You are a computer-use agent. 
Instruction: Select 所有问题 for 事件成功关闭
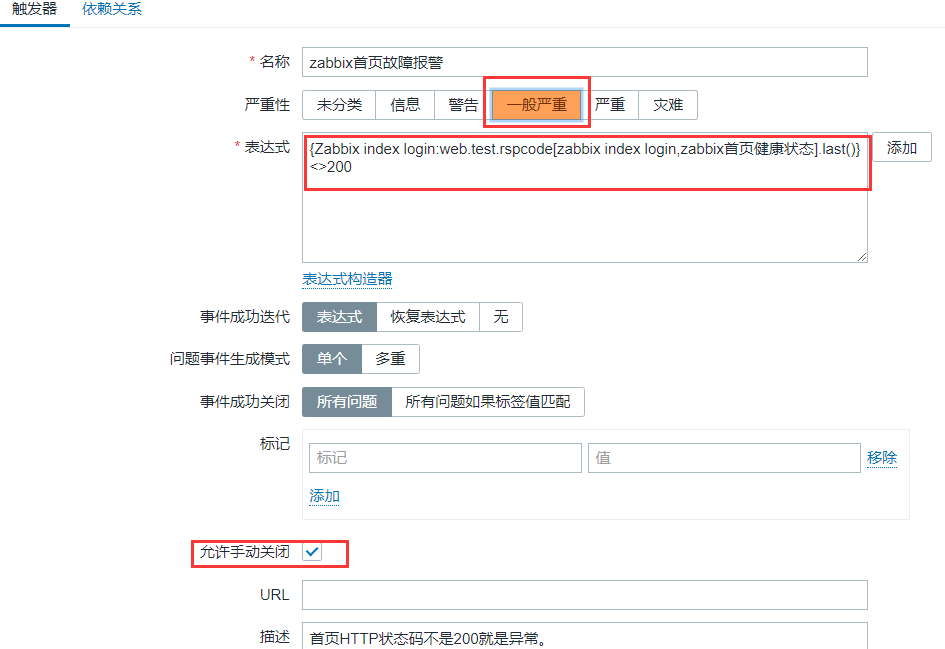347,402
